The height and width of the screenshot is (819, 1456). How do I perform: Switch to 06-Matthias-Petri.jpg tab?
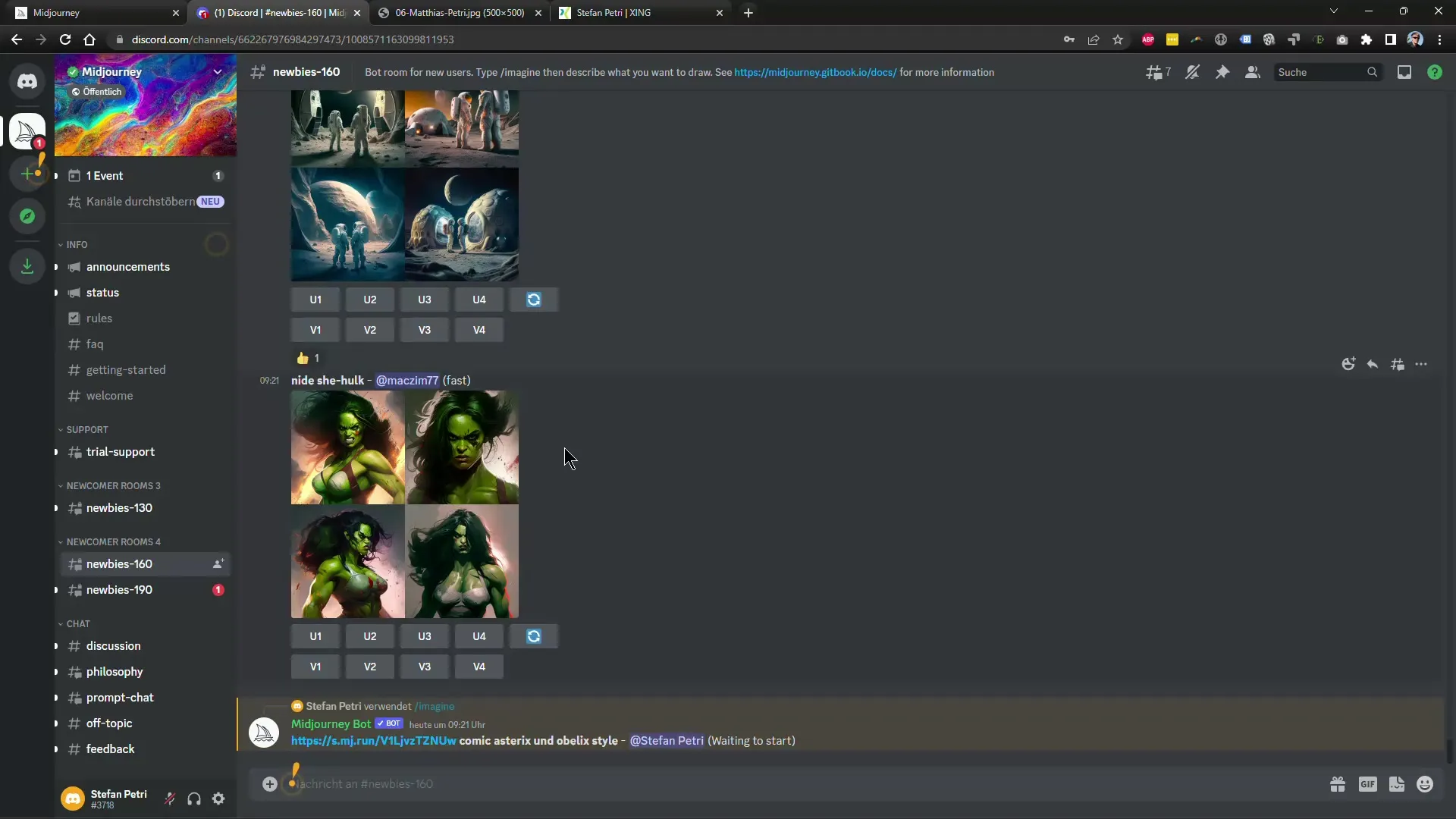coord(460,13)
